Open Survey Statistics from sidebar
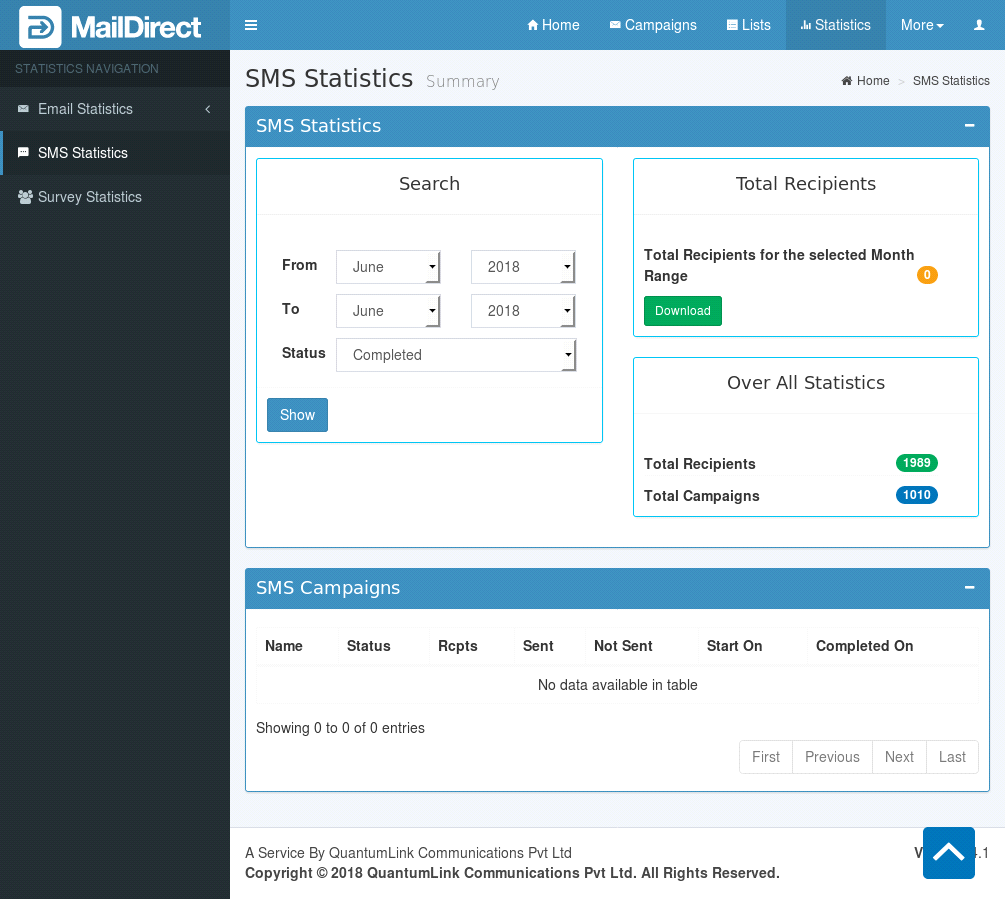Viewport: 1005px width, 899px height. pyautogui.click(x=90, y=197)
